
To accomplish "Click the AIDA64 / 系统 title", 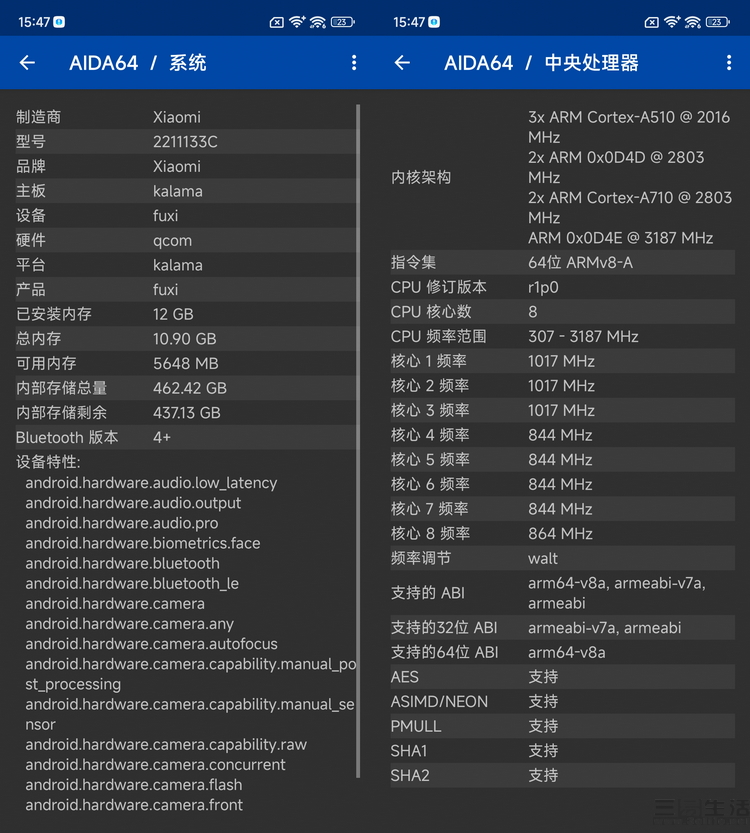I will click(138, 63).
